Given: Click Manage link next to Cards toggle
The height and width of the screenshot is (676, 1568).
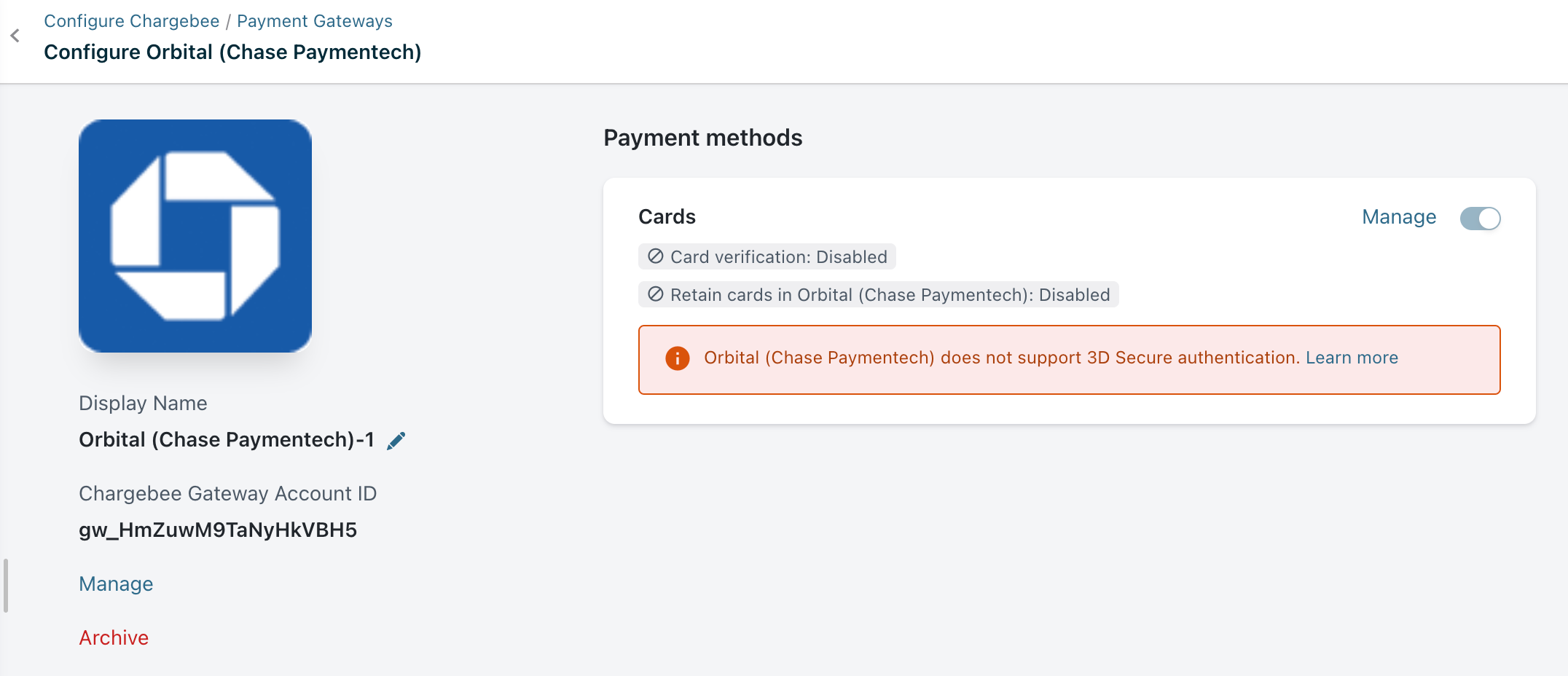Looking at the screenshot, I should click(1398, 217).
